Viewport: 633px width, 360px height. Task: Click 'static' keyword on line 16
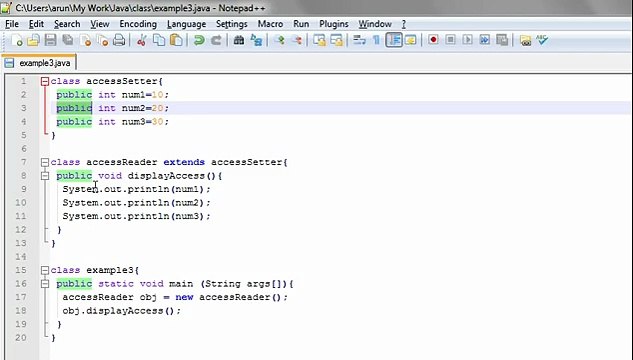pyautogui.click(x=116, y=284)
